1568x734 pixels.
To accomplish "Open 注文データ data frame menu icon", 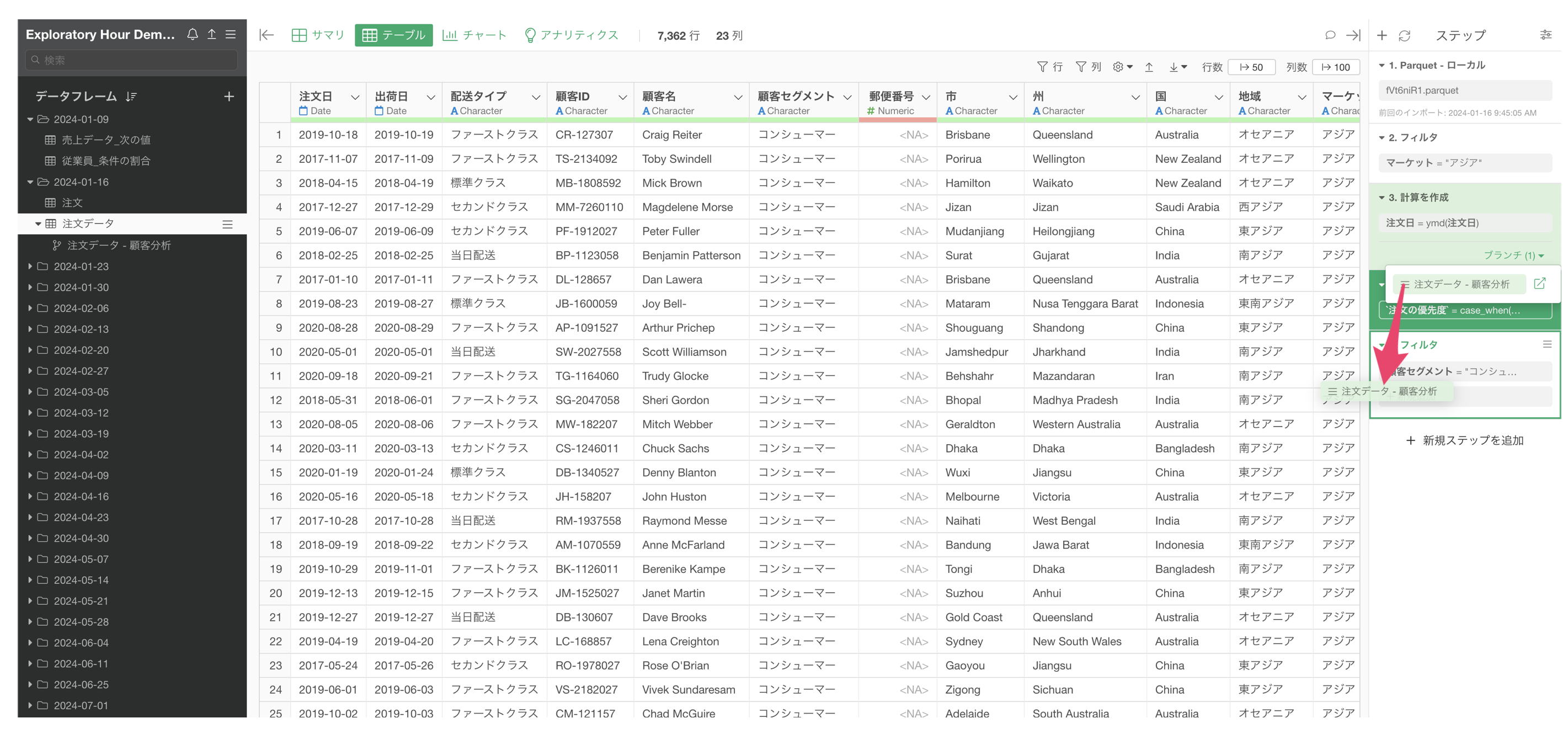I will [228, 224].
